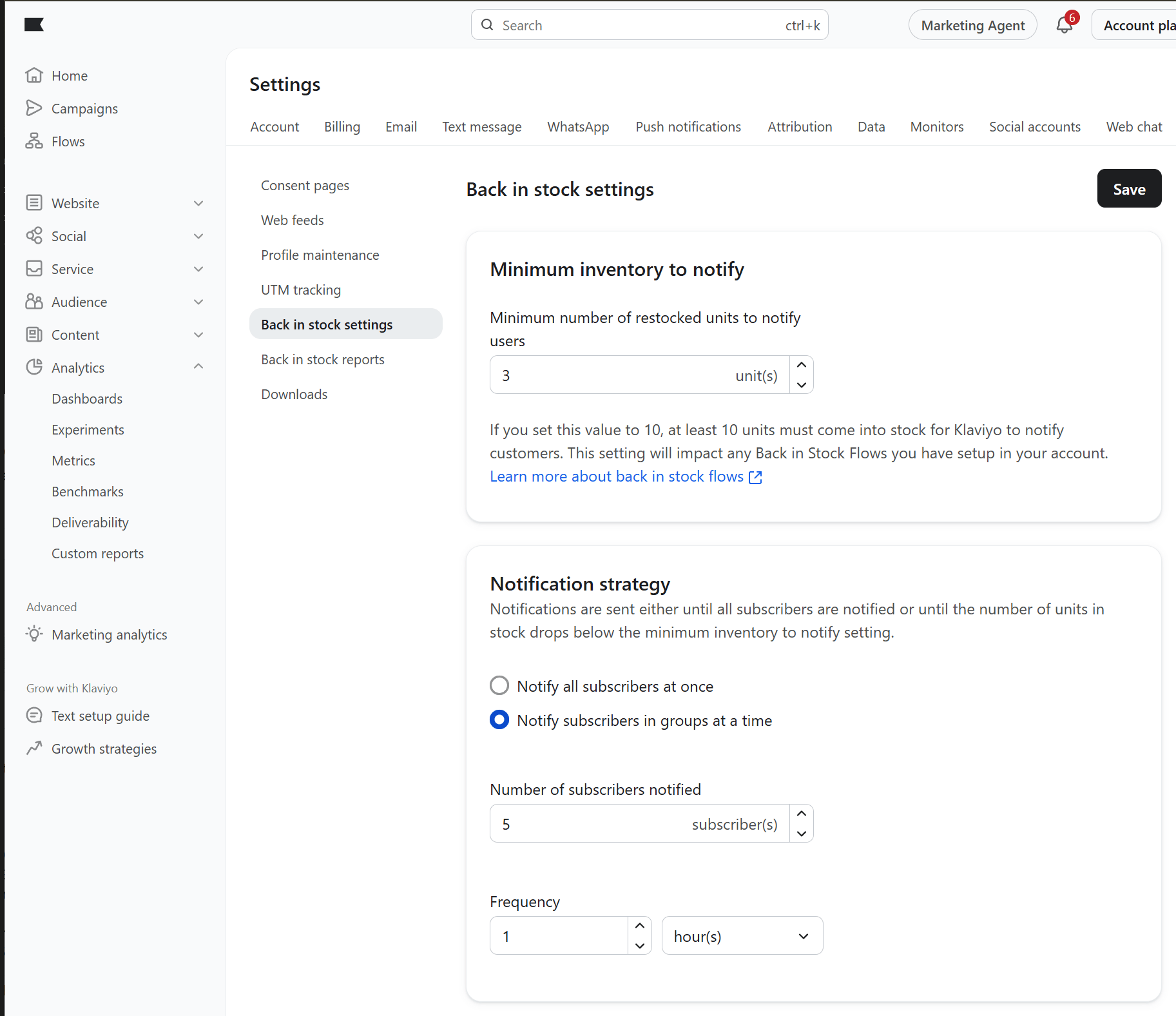Select Notify all subscribers at once
Image resolution: width=1176 pixels, height=1016 pixels.
pyautogui.click(x=499, y=685)
